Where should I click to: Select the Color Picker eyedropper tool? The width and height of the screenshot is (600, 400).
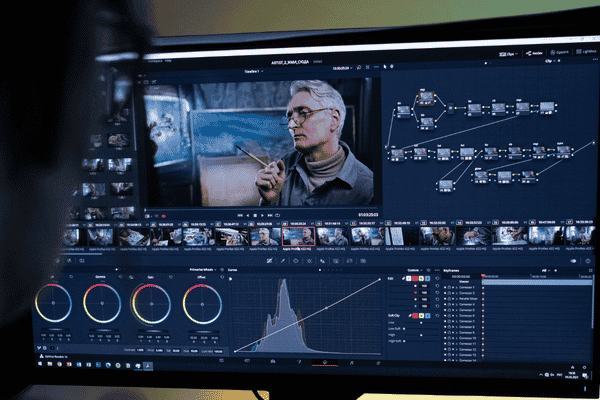pyautogui.click(x=283, y=261)
